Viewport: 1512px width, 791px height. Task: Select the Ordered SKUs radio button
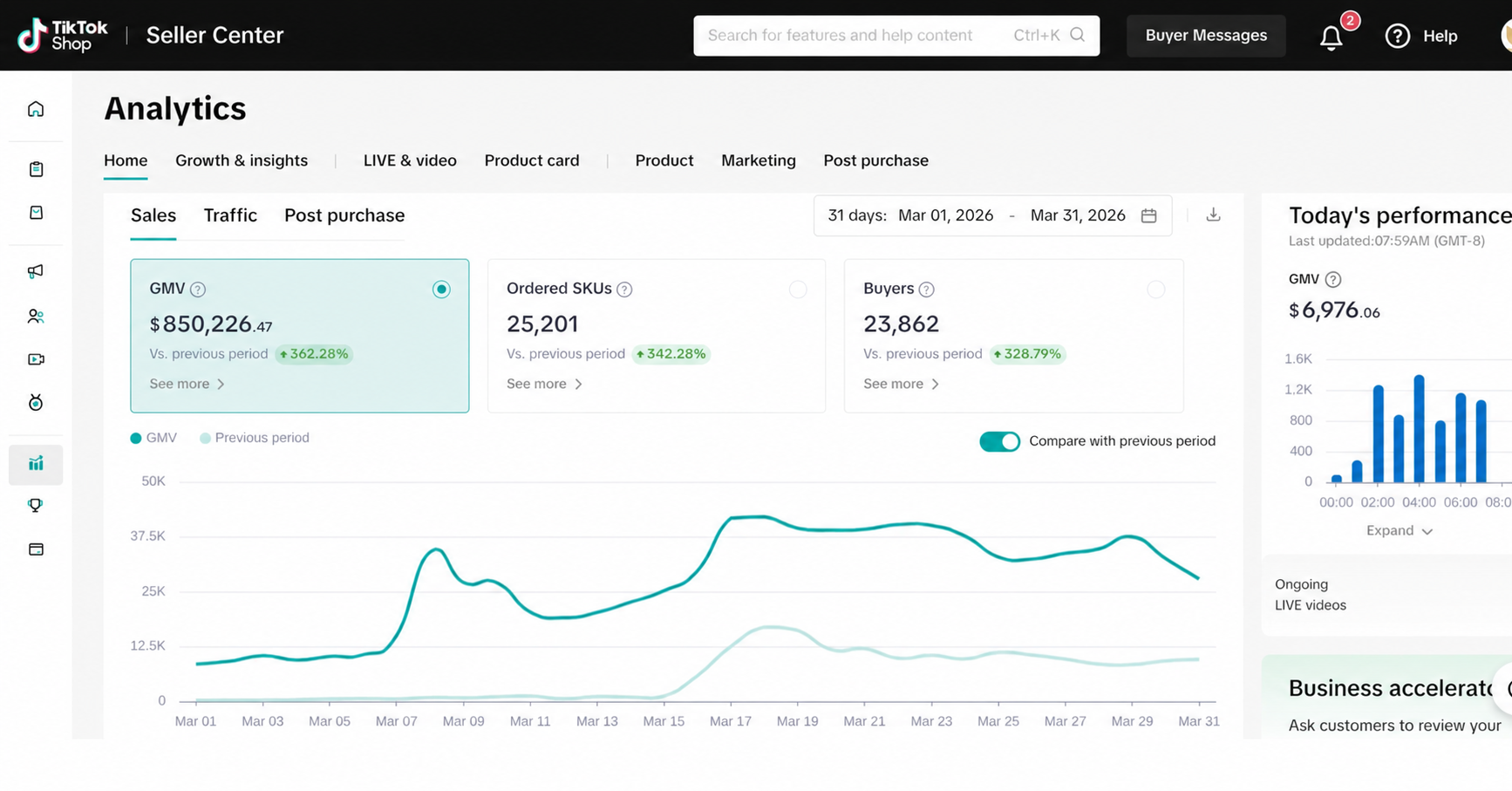coord(798,290)
